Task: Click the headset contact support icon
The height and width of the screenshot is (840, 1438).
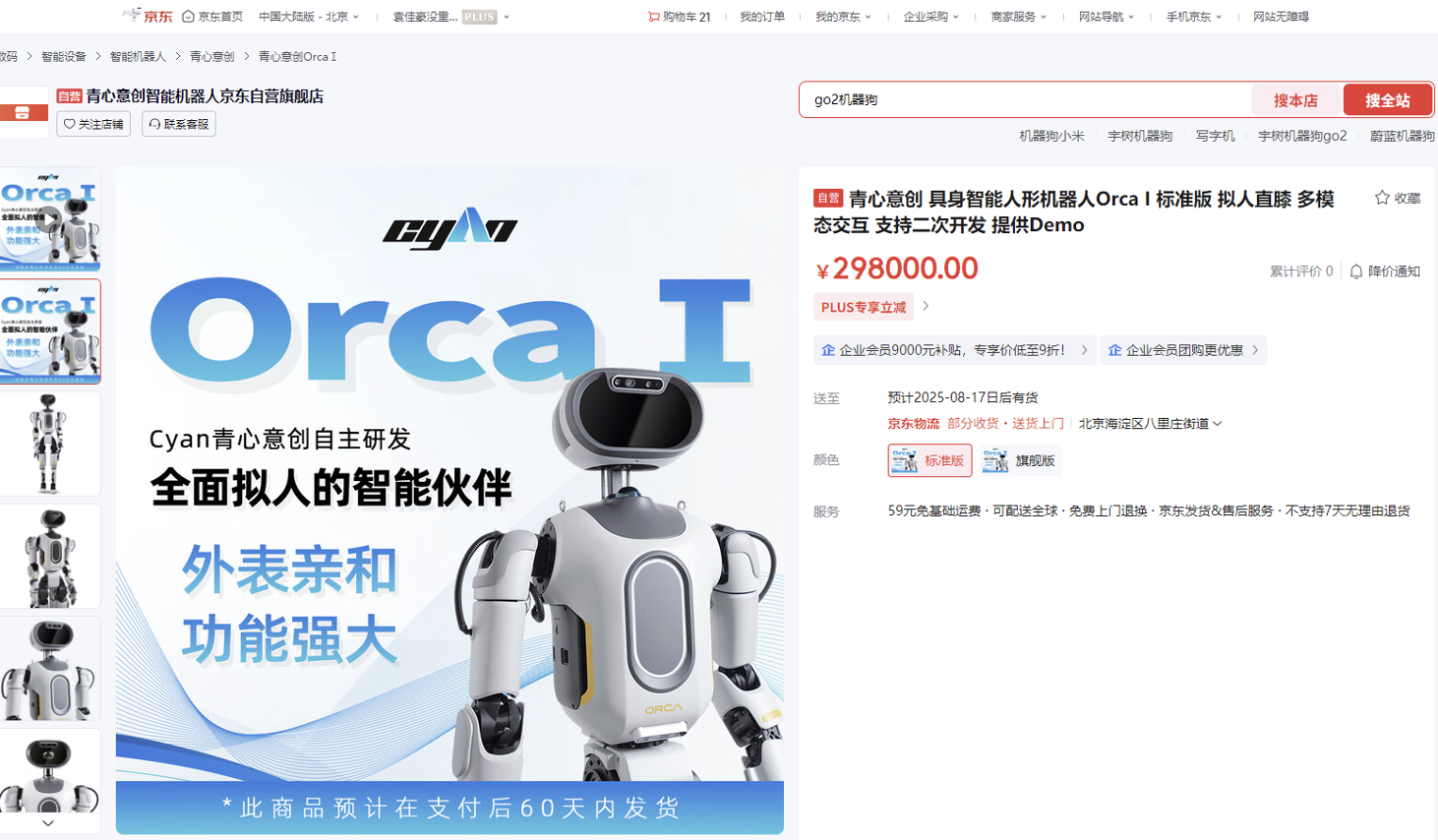Action: 154,124
